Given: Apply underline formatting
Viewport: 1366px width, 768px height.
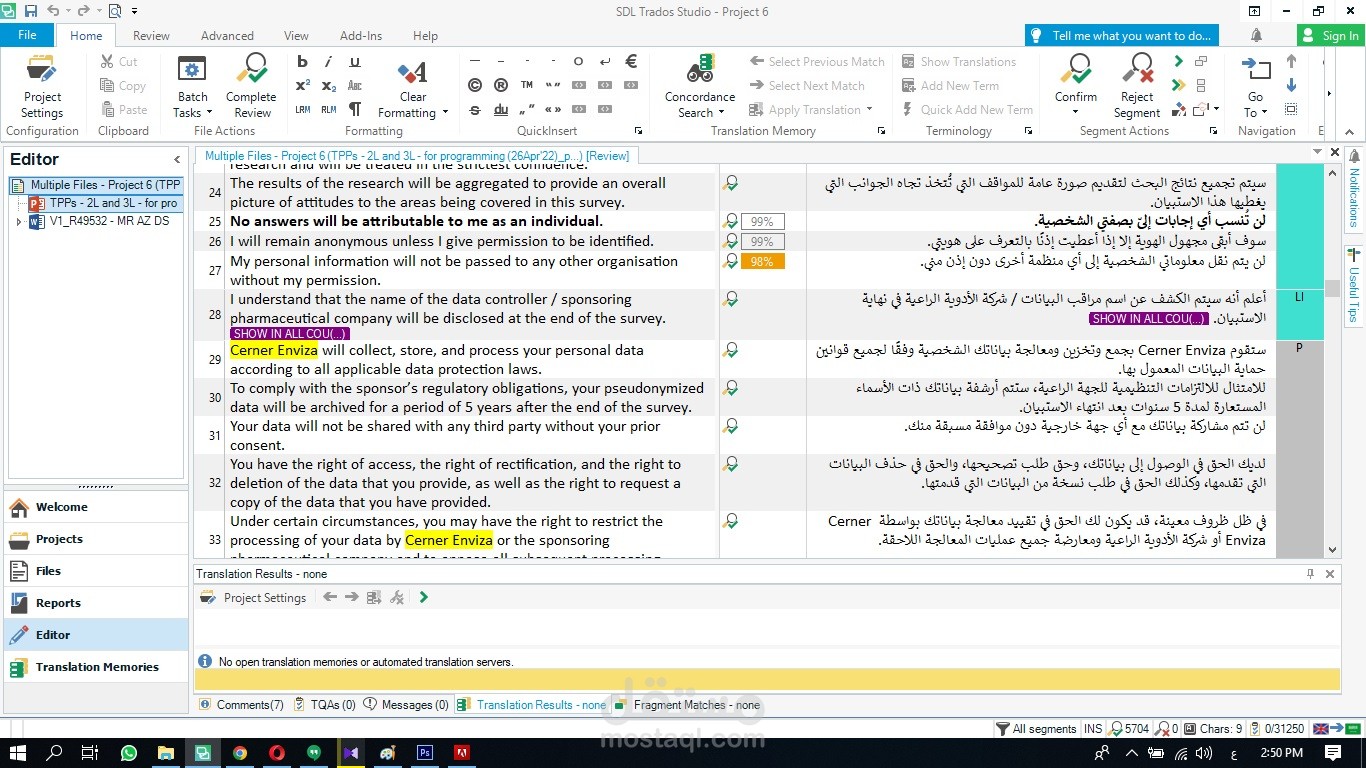Looking at the screenshot, I should (355, 61).
